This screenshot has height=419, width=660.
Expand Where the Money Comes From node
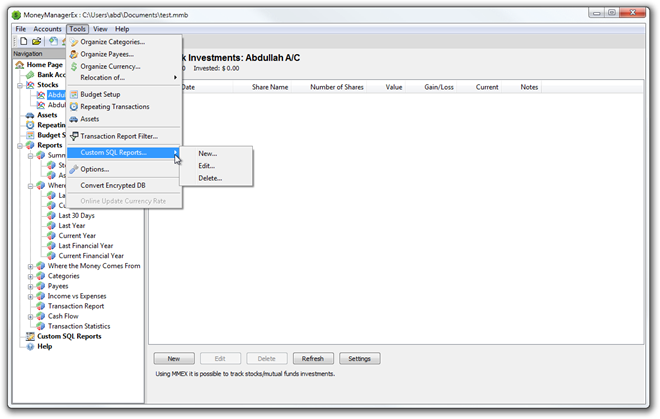30,267
